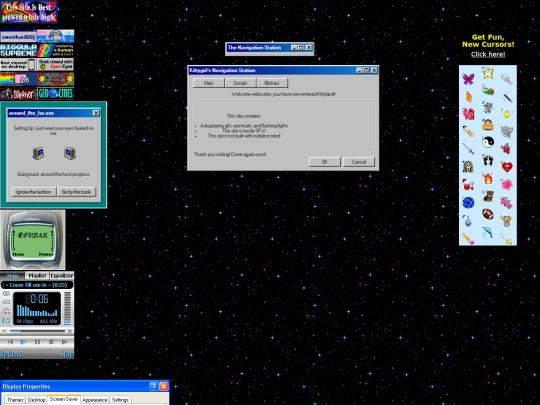Choose the magic wand cursor

pyautogui.click(x=507, y=97)
